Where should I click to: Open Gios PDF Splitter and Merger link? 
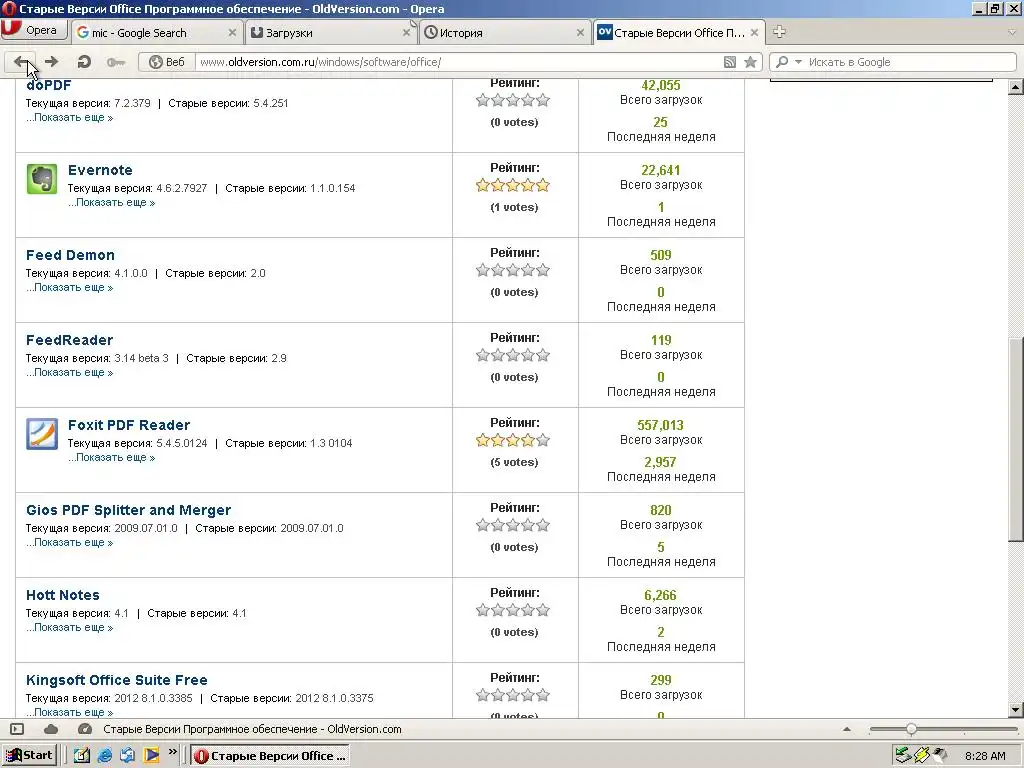coord(129,510)
